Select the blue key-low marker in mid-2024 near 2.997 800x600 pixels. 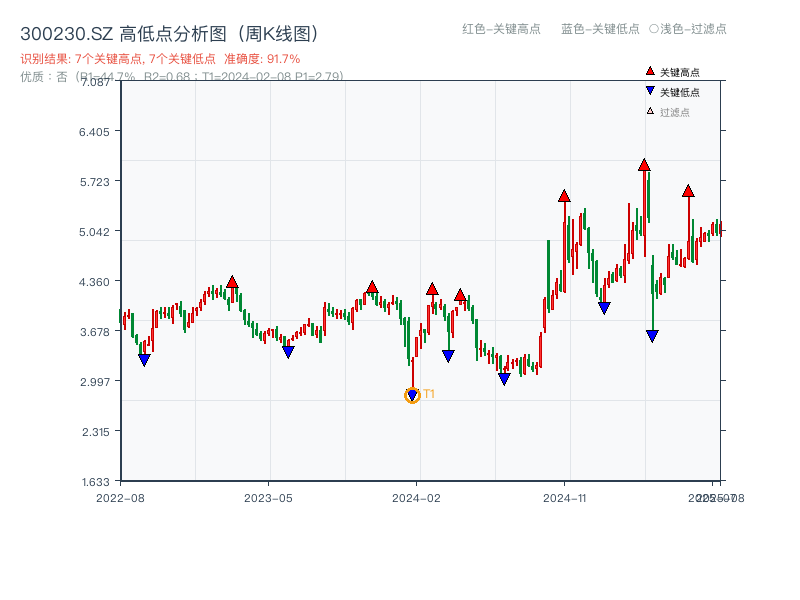tap(504, 379)
